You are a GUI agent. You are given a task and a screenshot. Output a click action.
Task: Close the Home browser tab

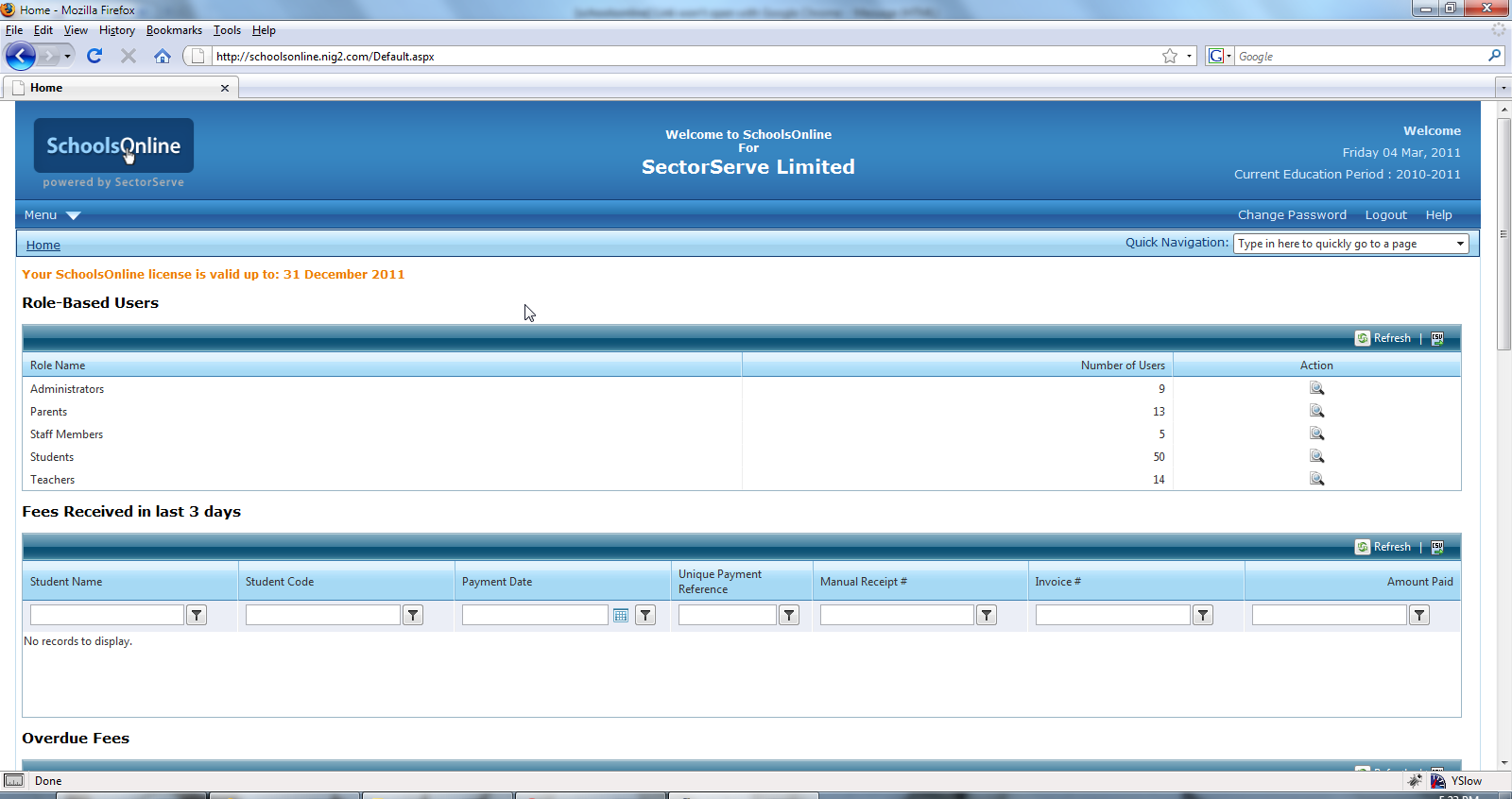pyautogui.click(x=225, y=88)
